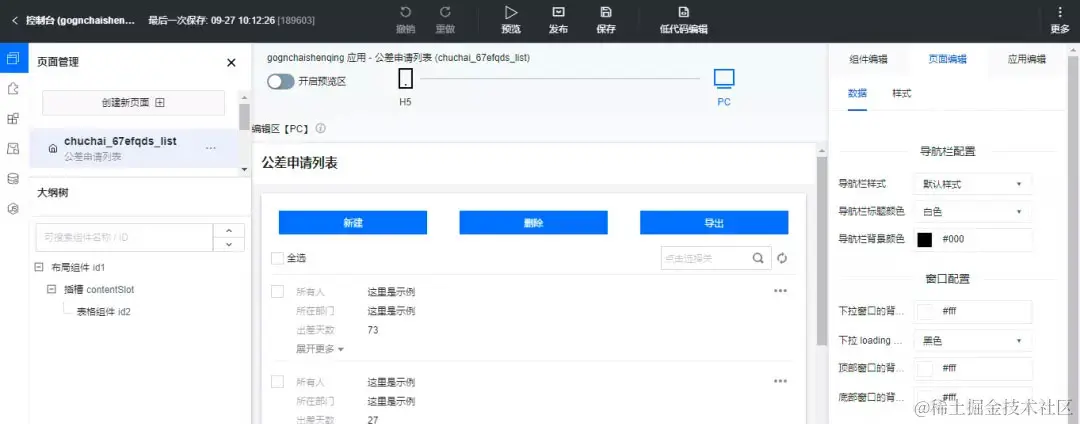Screen dimensions: 1080x424
Task: Click the outline search field 可搜索组件名称 / ID
Action: [x=124, y=237]
